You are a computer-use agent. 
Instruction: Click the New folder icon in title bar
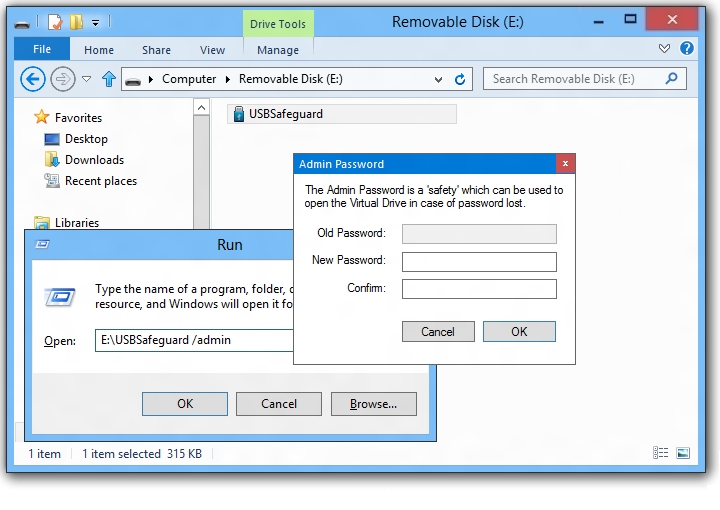click(76, 22)
